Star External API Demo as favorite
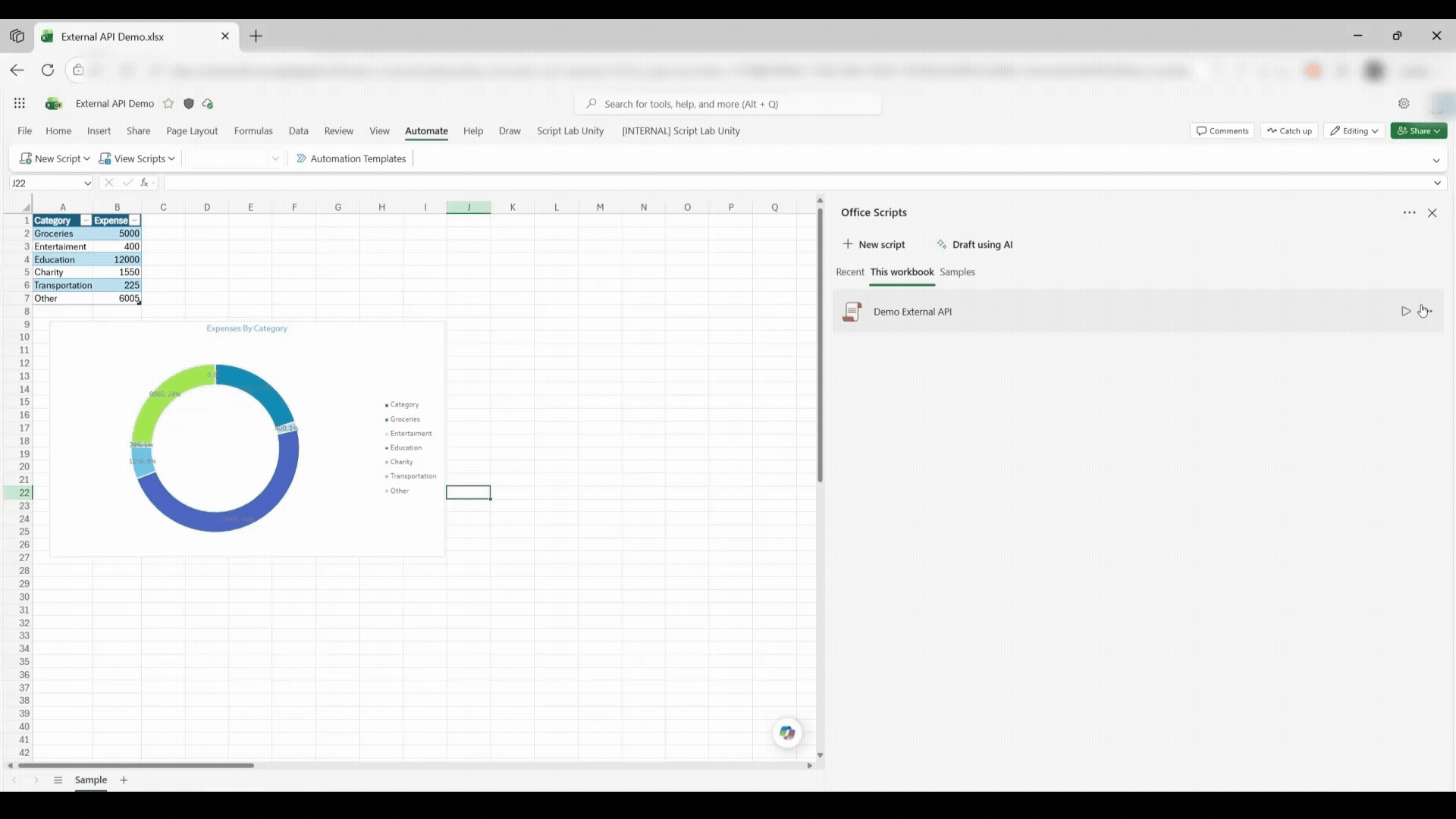 click(x=169, y=103)
